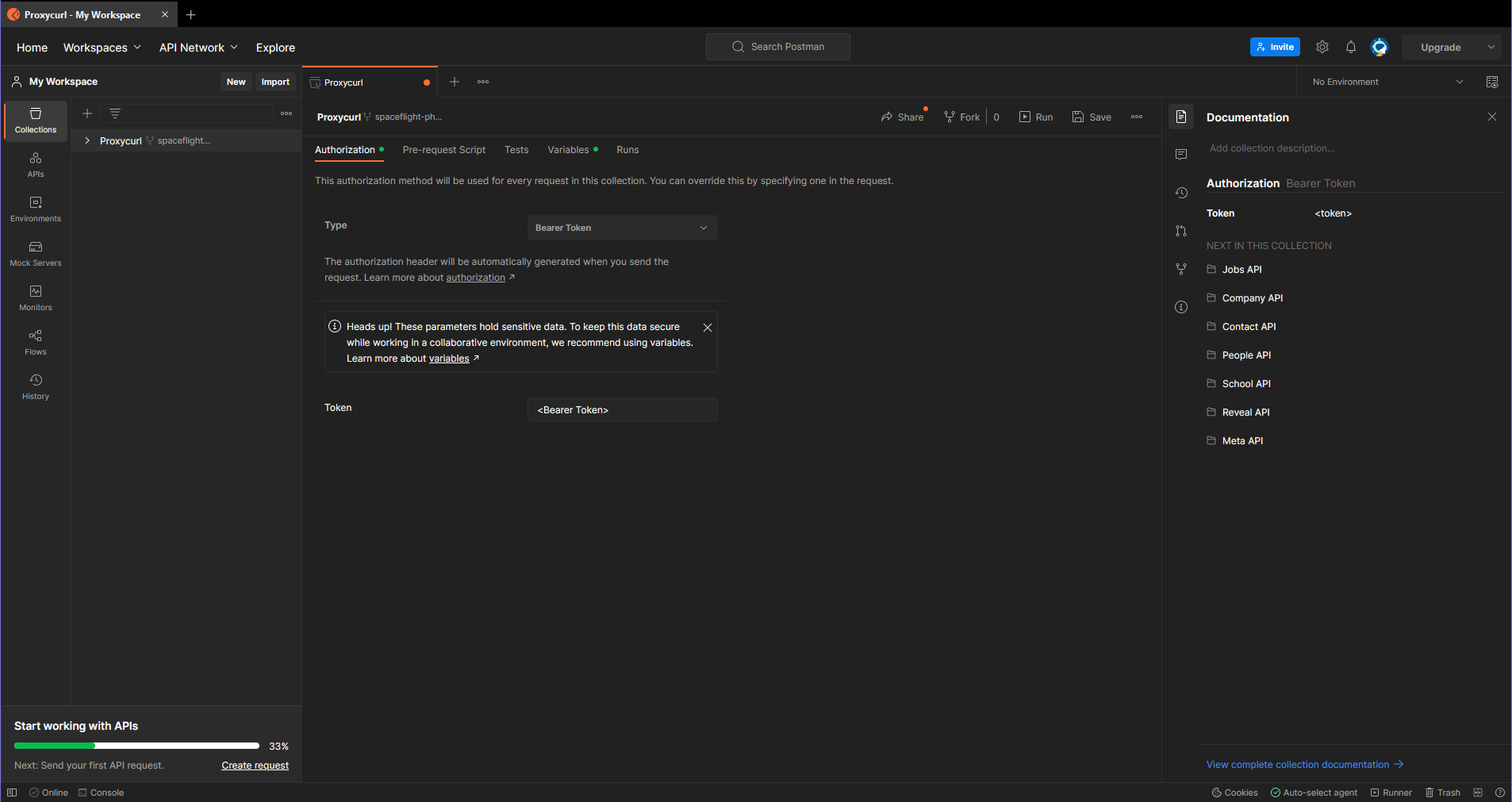Open the Settings gear icon
Viewport: 1512px width, 802px height.
pyautogui.click(x=1322, y=47)
